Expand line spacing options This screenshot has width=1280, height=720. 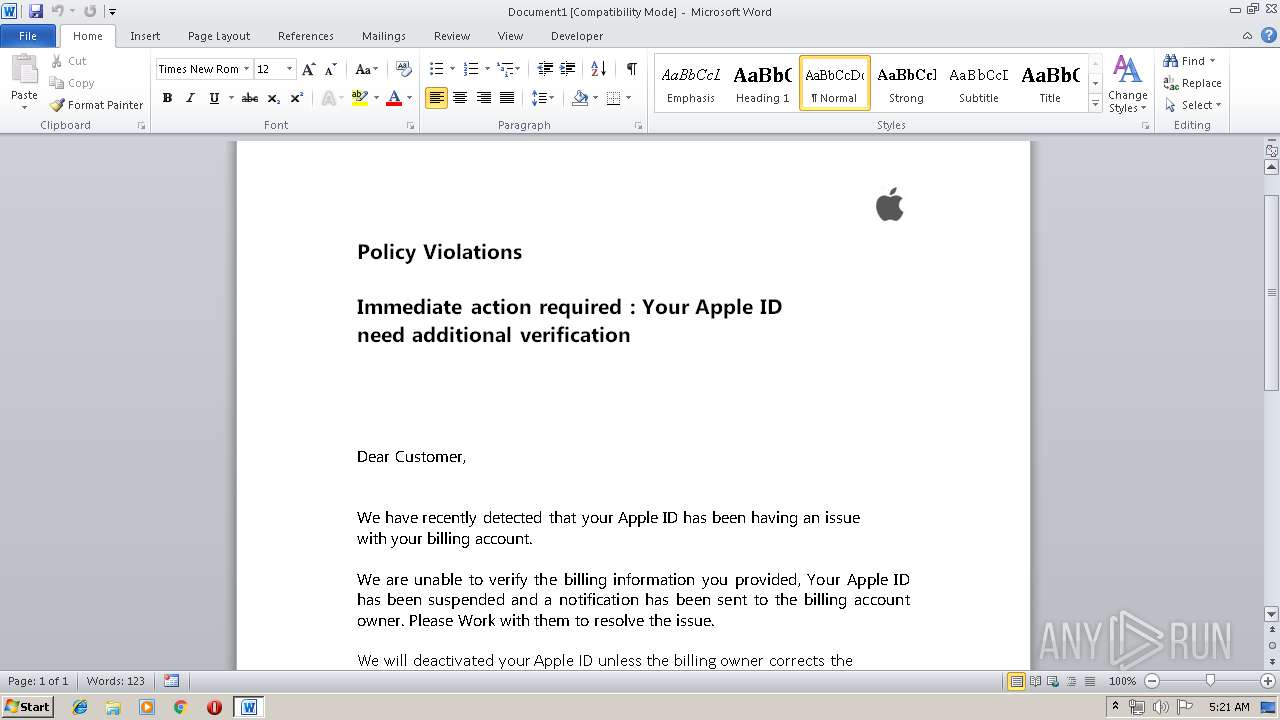542,98
